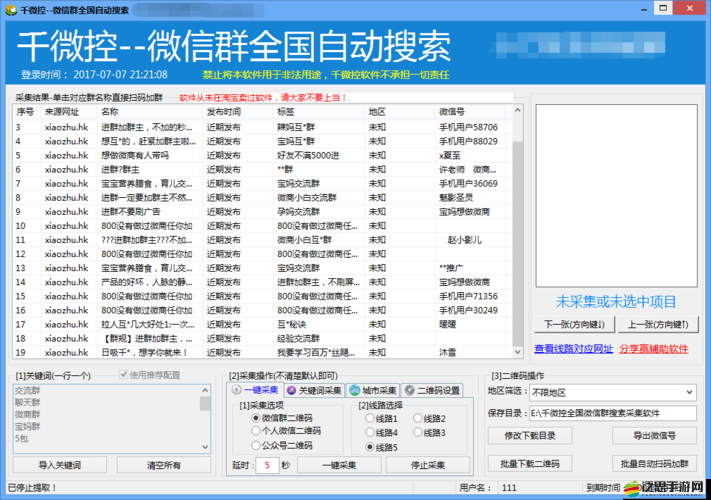Click 上一张(方向键↑) button

(x=658, y=325)
